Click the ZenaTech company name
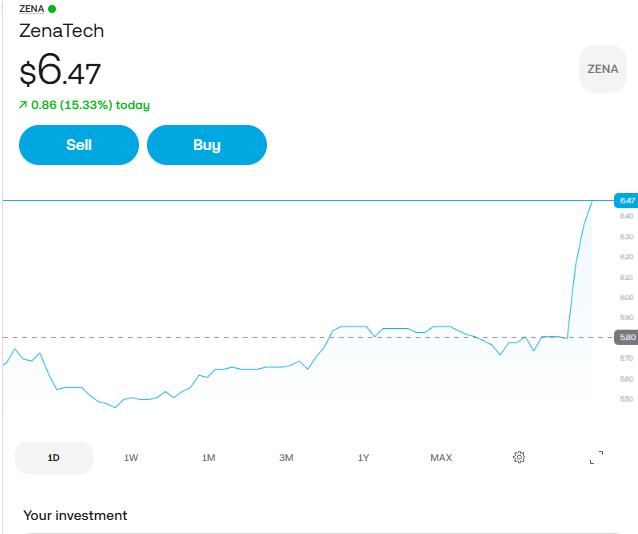This screenshot has height=534, width=638. pos(62,30)
